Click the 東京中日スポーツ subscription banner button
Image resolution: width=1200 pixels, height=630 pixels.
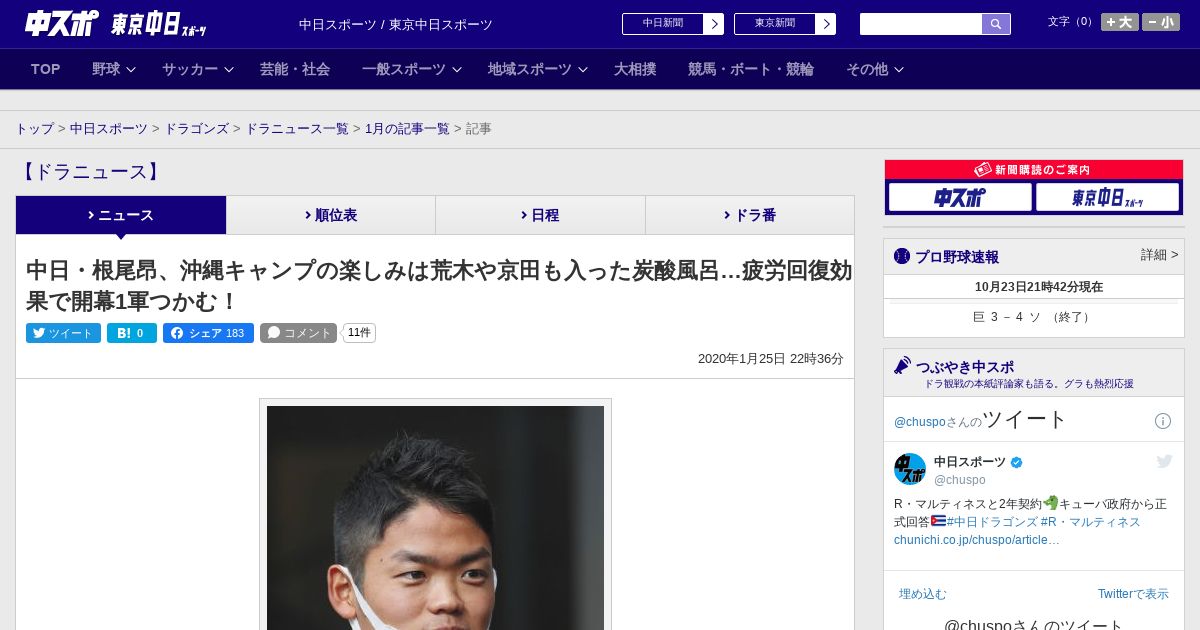(1107, 197)
